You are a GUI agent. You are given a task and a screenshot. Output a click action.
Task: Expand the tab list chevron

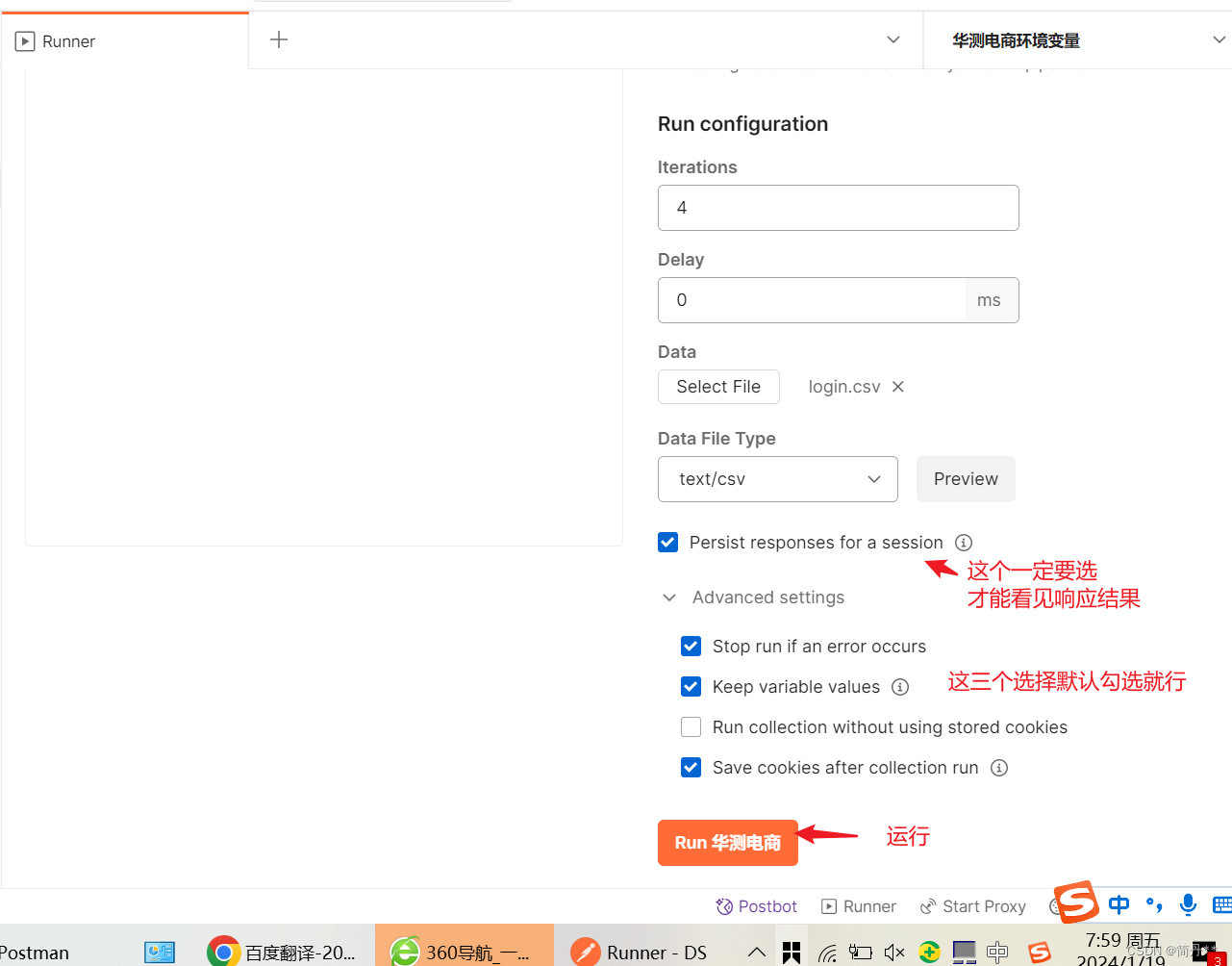893,39
